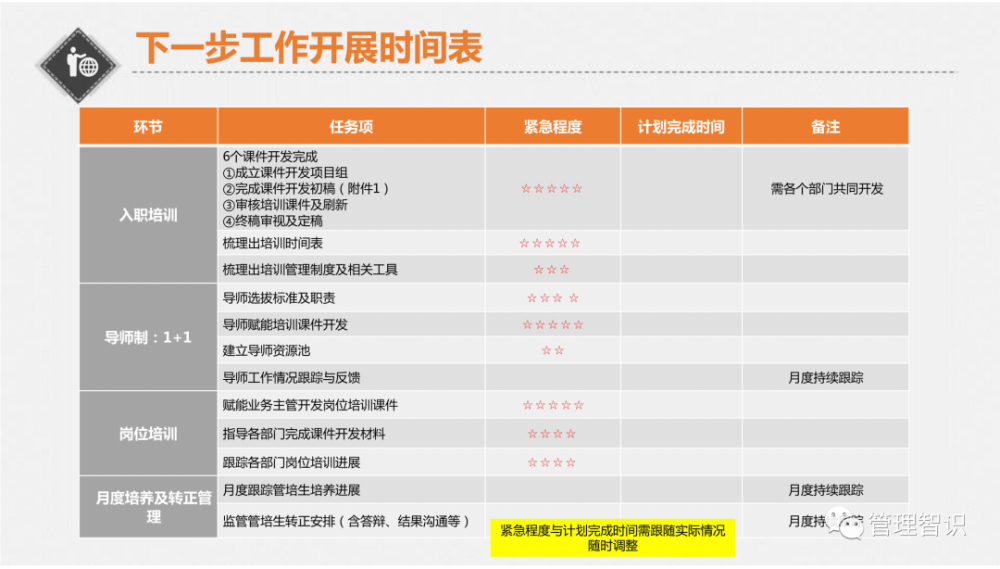This screenshot has height=569, width=1000.
Task: Click the star rating for 6个课件开发完成
Action: (552, 189)
